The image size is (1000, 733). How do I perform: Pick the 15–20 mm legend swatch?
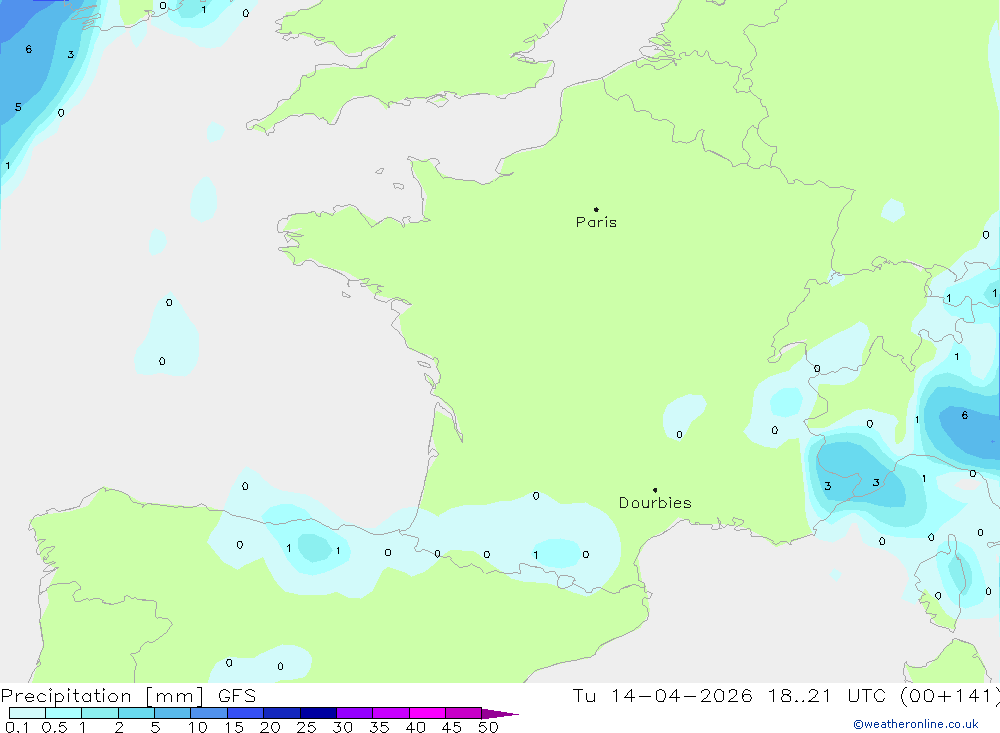(x=245, y=713)
